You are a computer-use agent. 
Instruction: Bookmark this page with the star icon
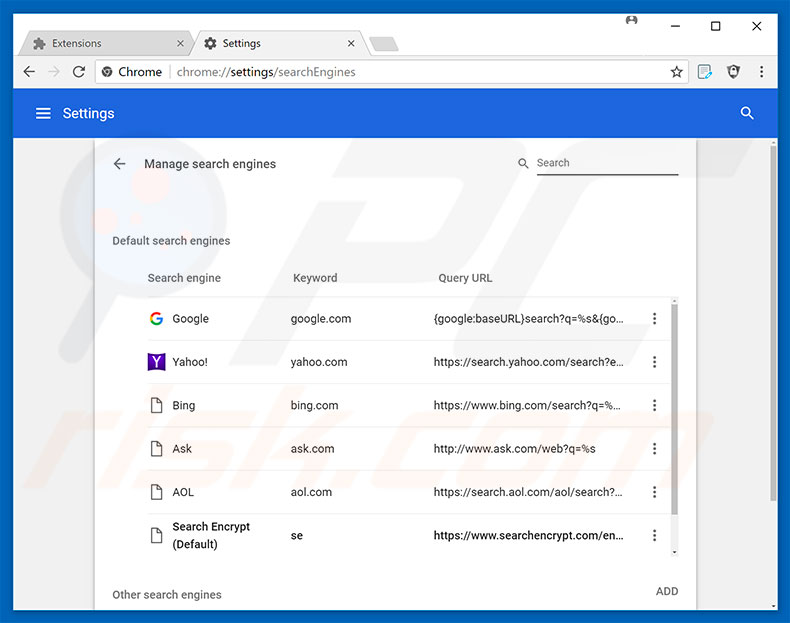676,72
